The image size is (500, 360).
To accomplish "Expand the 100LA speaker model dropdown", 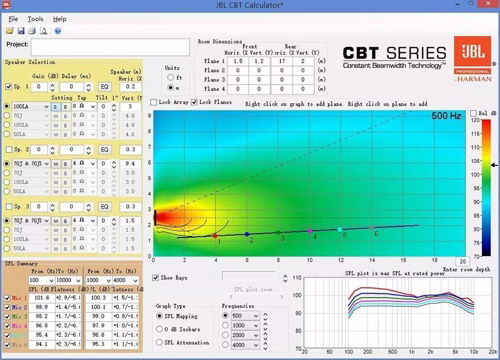I will pyautogui.click(x=31, y=106).
